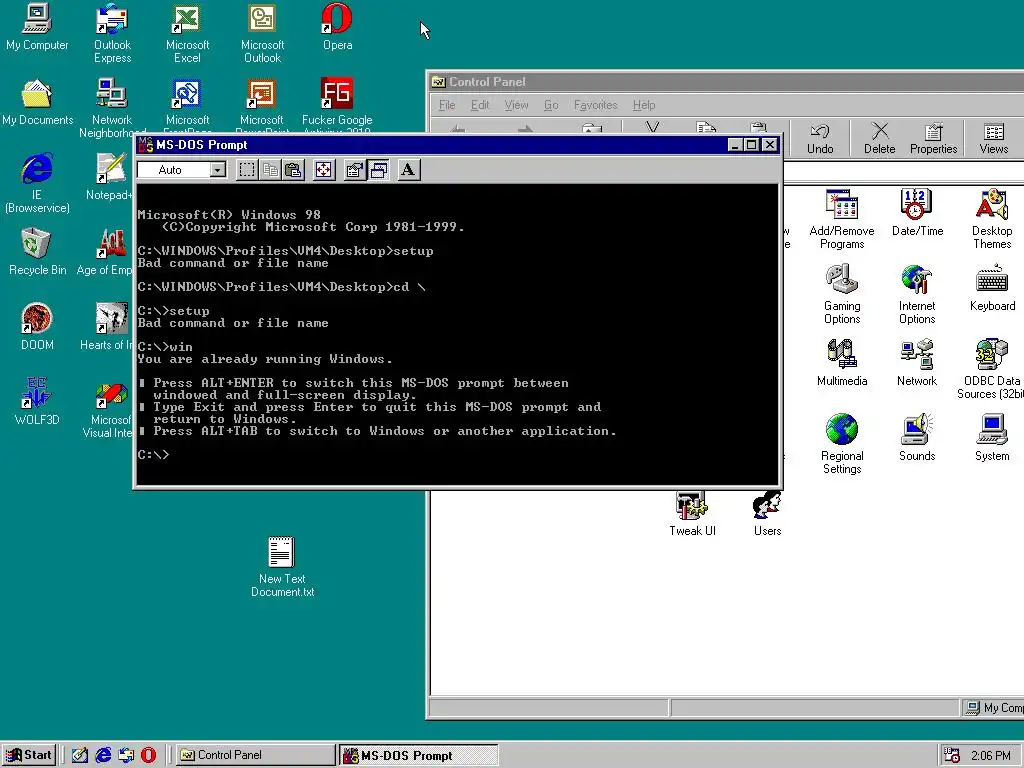Click the Mark selection icon in MS-DOS toolbar

tap(247, 170)
